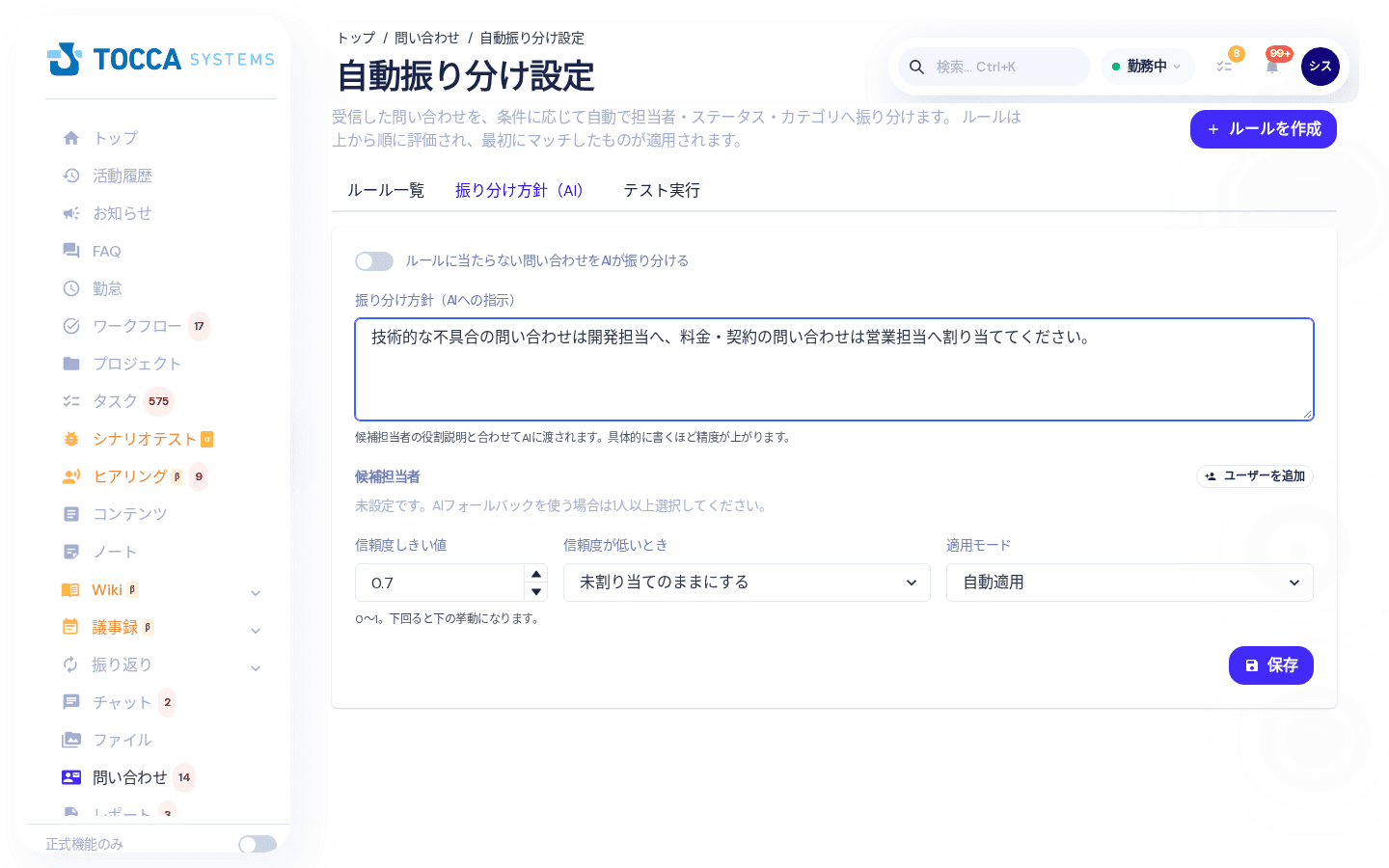The height and width of the screenshot is (868, 1389).
Task: Open notifications bell with 99+ badge
Action: point(1273,66)
